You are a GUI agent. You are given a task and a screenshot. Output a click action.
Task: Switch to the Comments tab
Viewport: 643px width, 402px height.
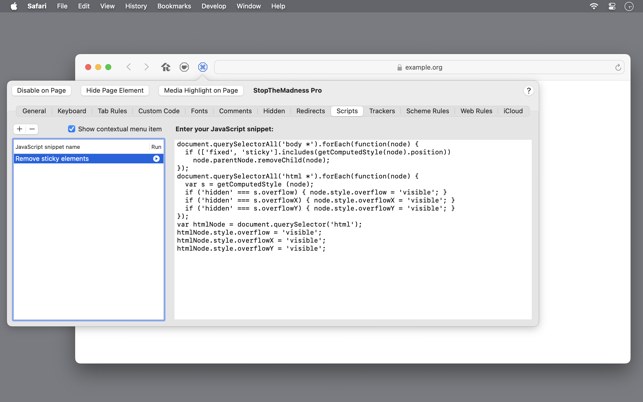tap(235, 111)
